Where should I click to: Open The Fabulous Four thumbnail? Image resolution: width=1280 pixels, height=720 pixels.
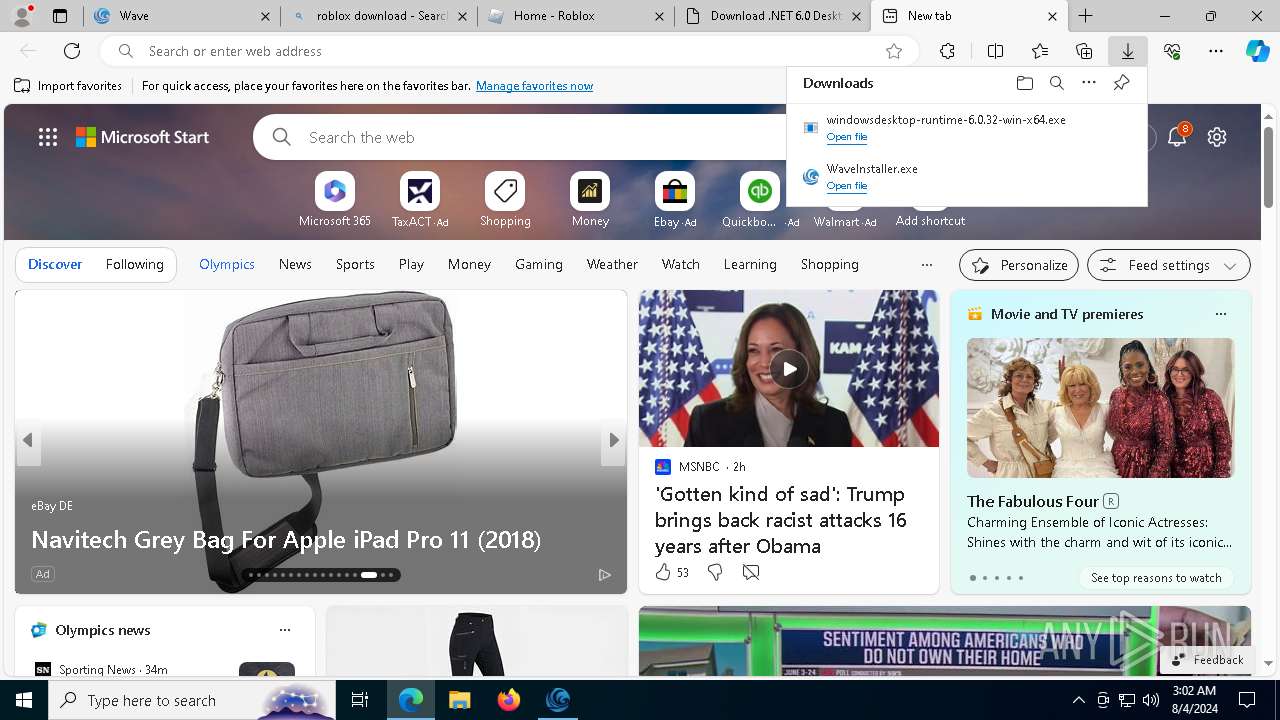(x=1100, y=408)
